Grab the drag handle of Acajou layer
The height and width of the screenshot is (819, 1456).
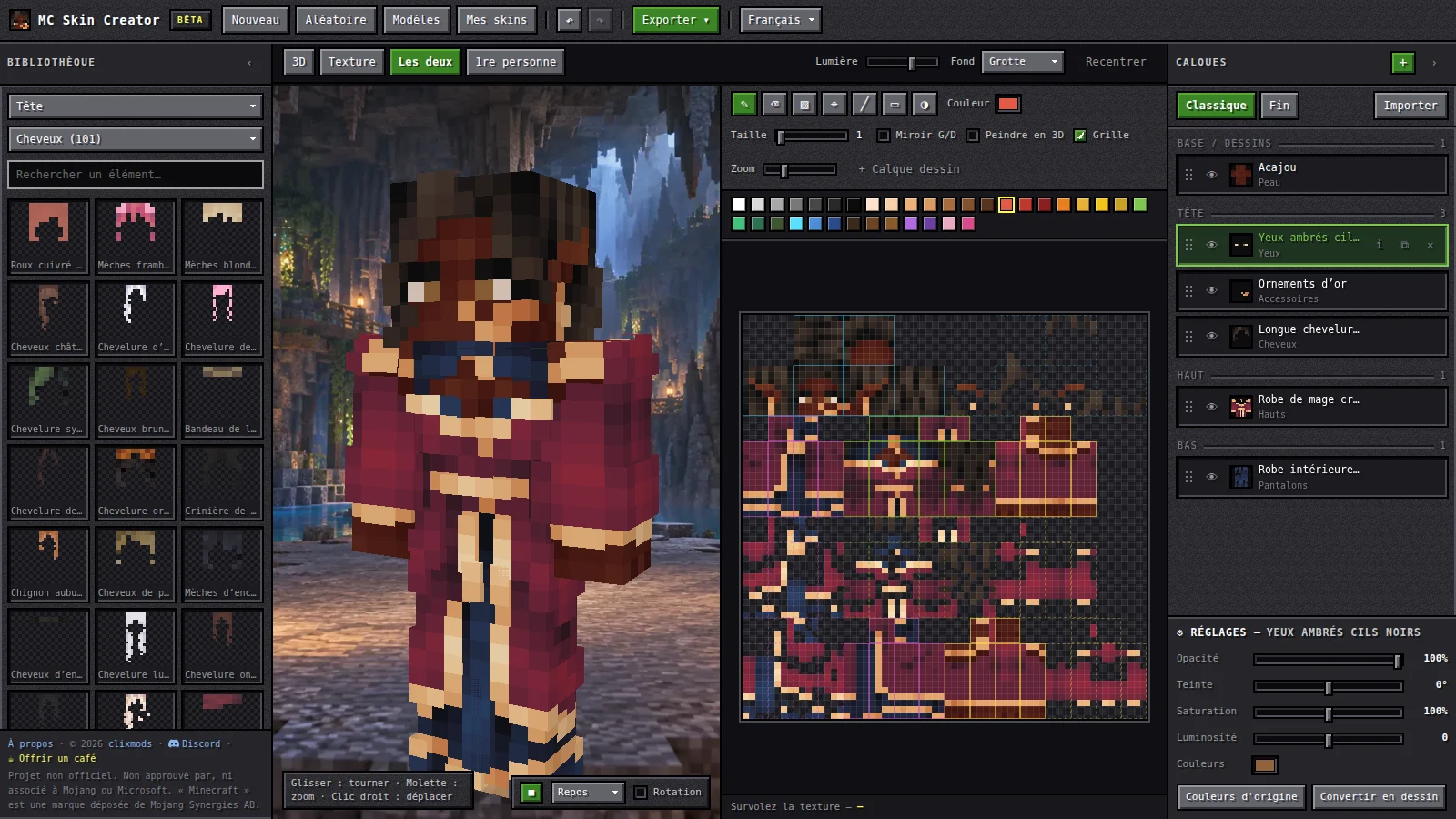(x=1188, y=175)
